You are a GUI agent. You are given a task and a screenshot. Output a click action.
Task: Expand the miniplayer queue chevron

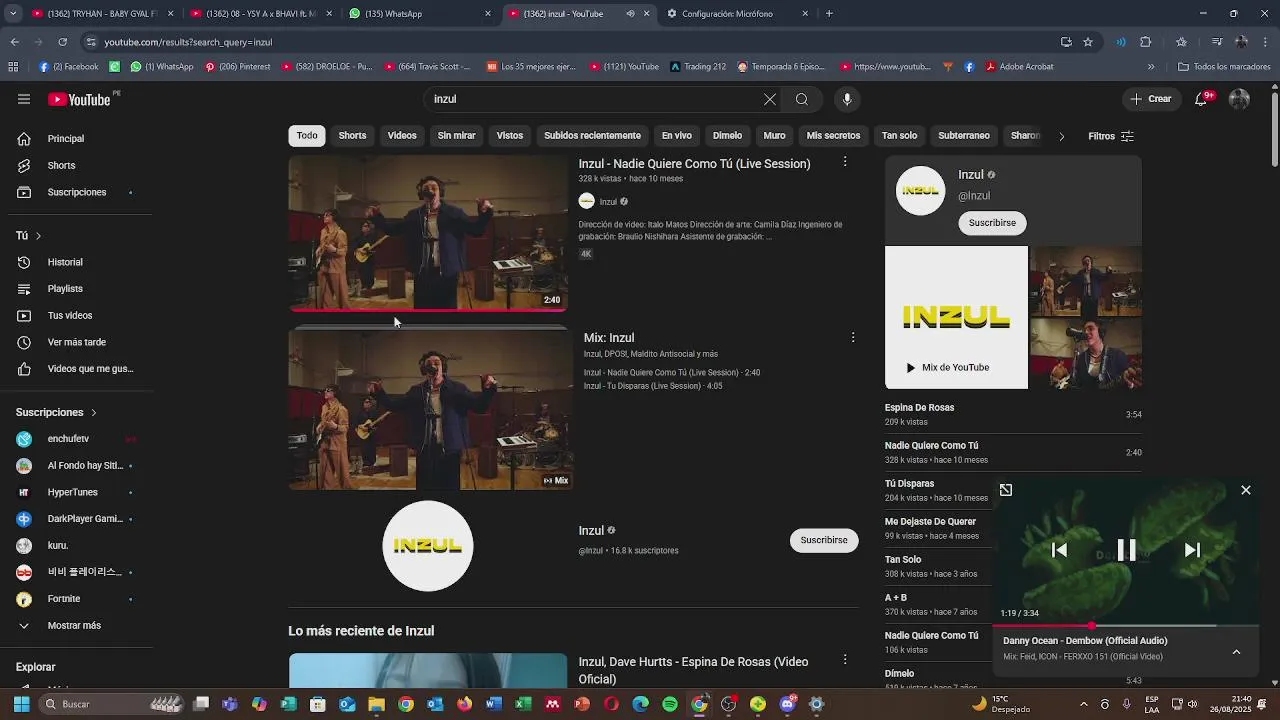[1236, 652]
